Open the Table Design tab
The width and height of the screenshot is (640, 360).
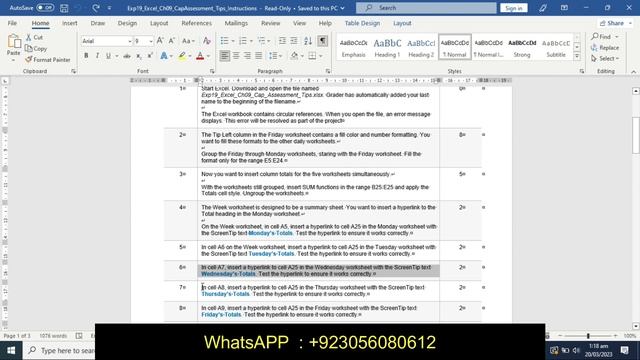[362, 23]
